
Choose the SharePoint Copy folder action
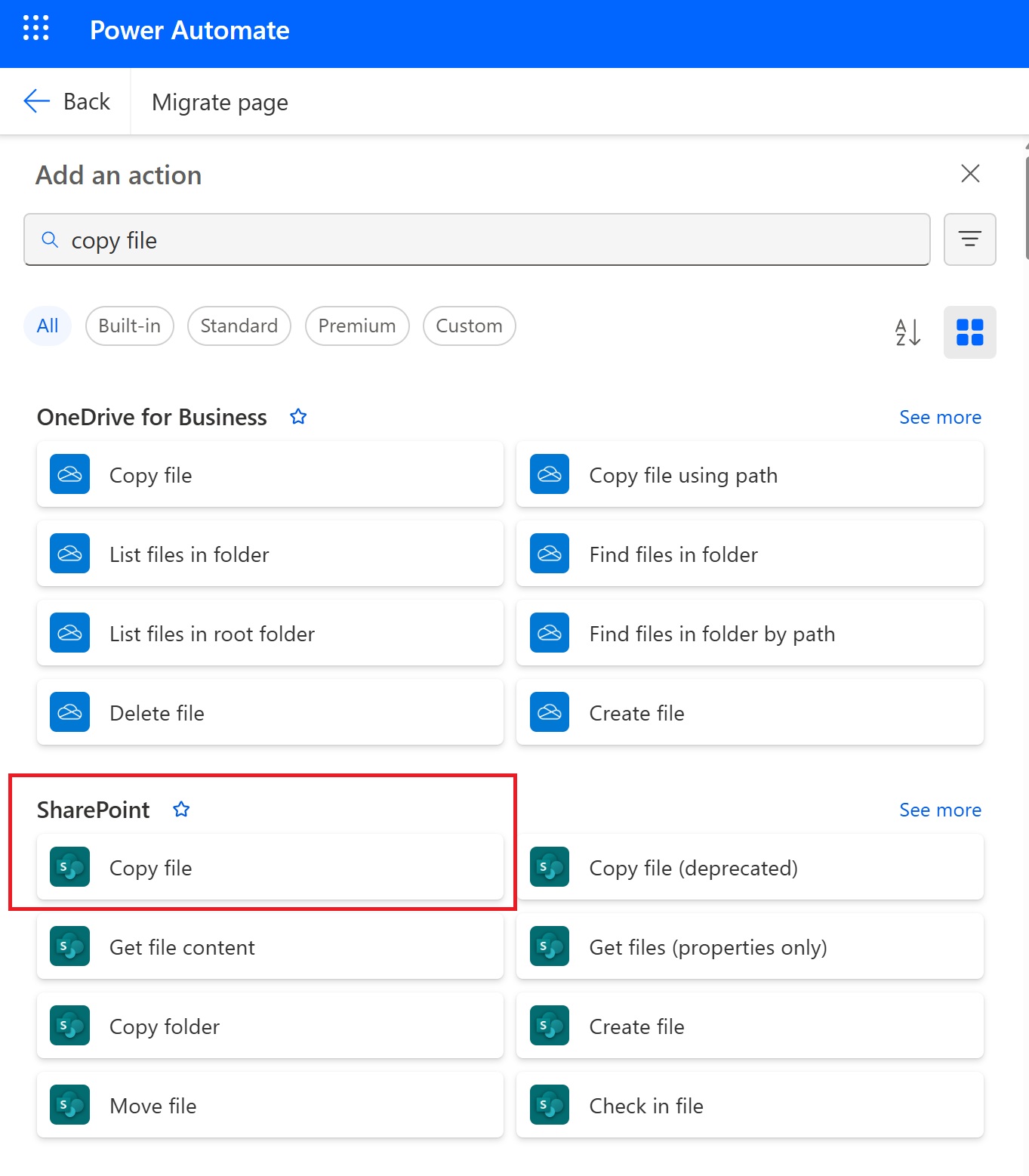pos(270,1026)
